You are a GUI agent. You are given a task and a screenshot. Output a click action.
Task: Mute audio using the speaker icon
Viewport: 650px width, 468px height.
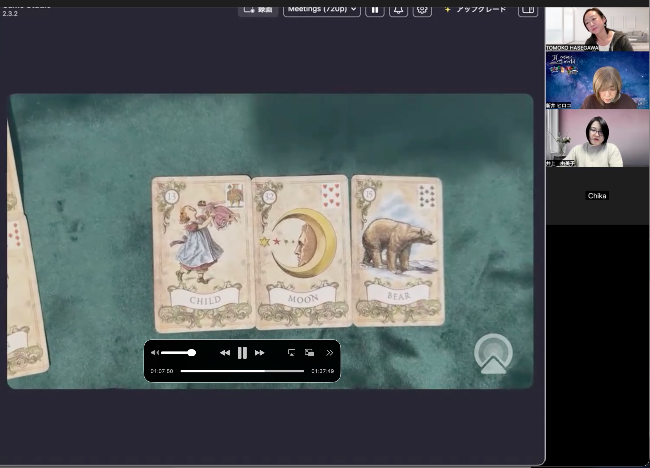click(155, 352)
